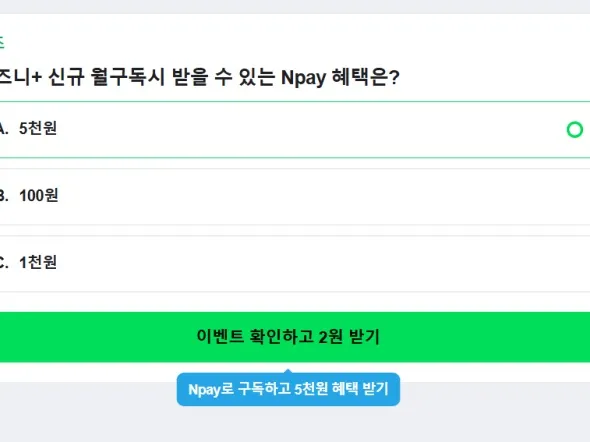This screenshot has height=442, width=590.
Task: Click the 100원 answer text
Action: pos(39,195)
